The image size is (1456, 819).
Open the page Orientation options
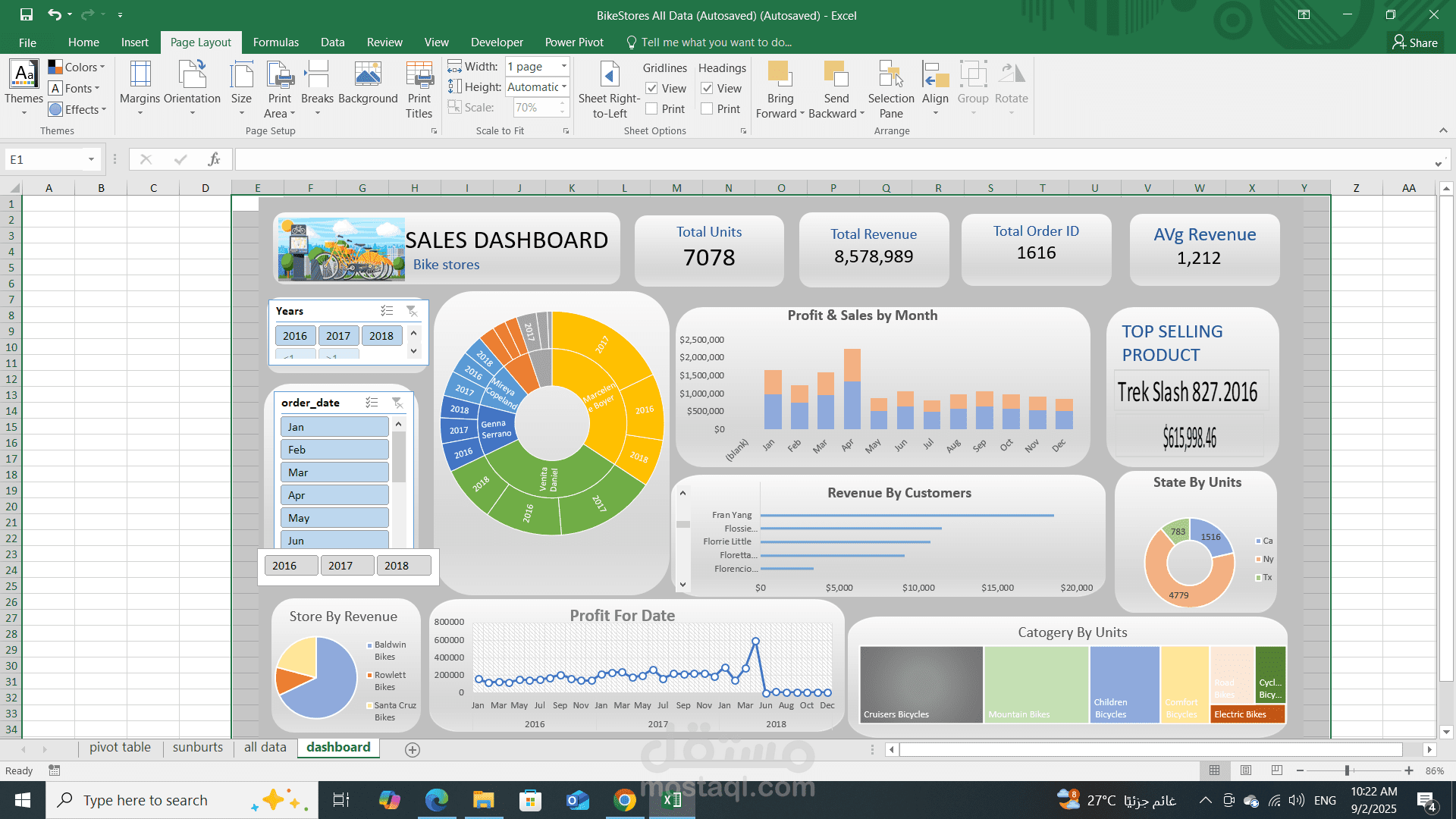[192, 88]
